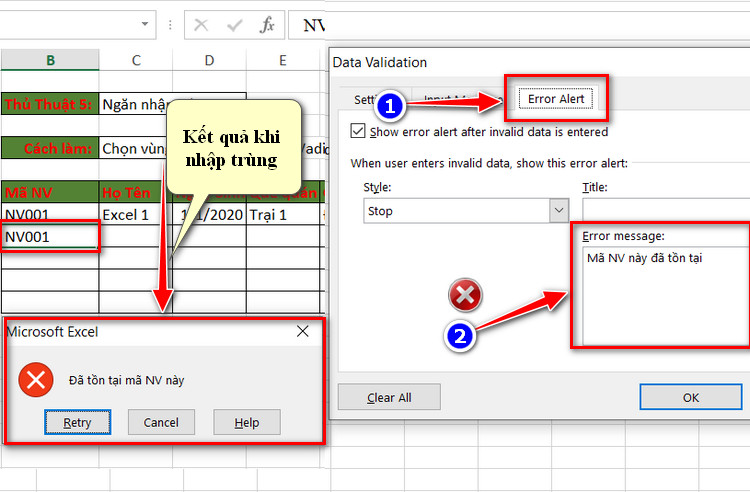
Task: Click the Title input field
Action: pos(666,211)
